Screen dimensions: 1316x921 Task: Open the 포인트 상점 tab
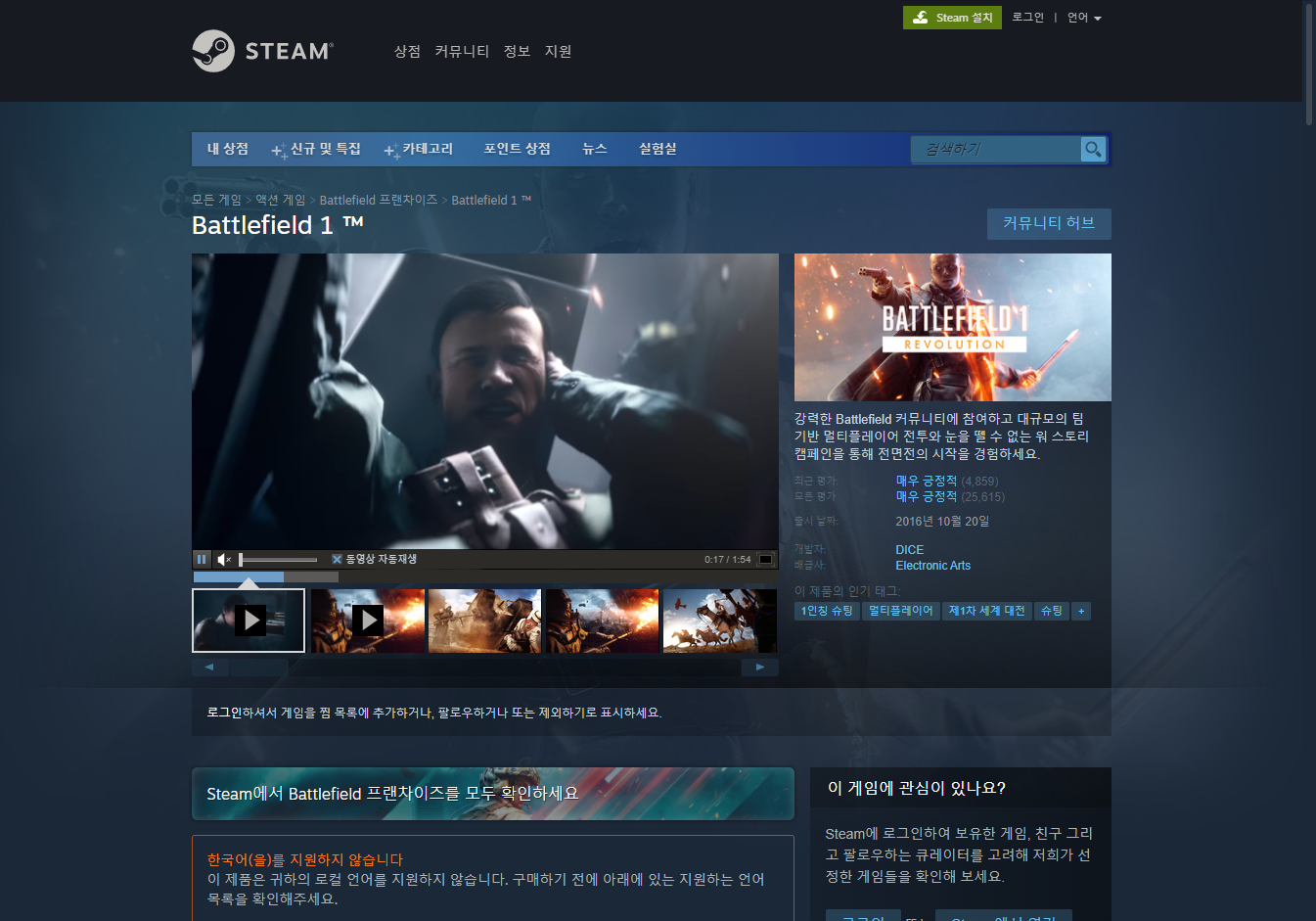point(517,149)
